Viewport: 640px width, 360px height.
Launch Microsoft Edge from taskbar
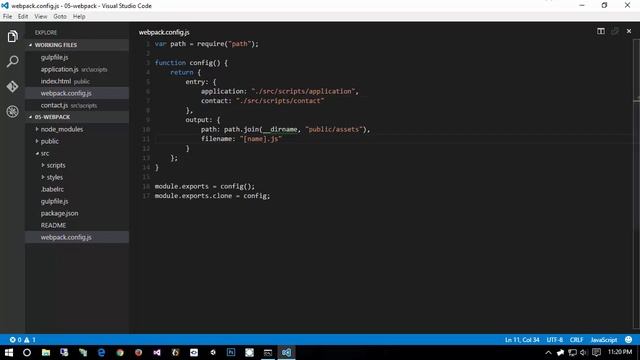coord(101,352)
